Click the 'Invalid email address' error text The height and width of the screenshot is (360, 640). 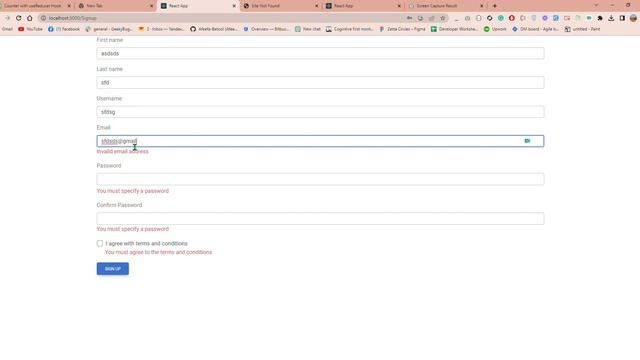click(x=122, y=151)
